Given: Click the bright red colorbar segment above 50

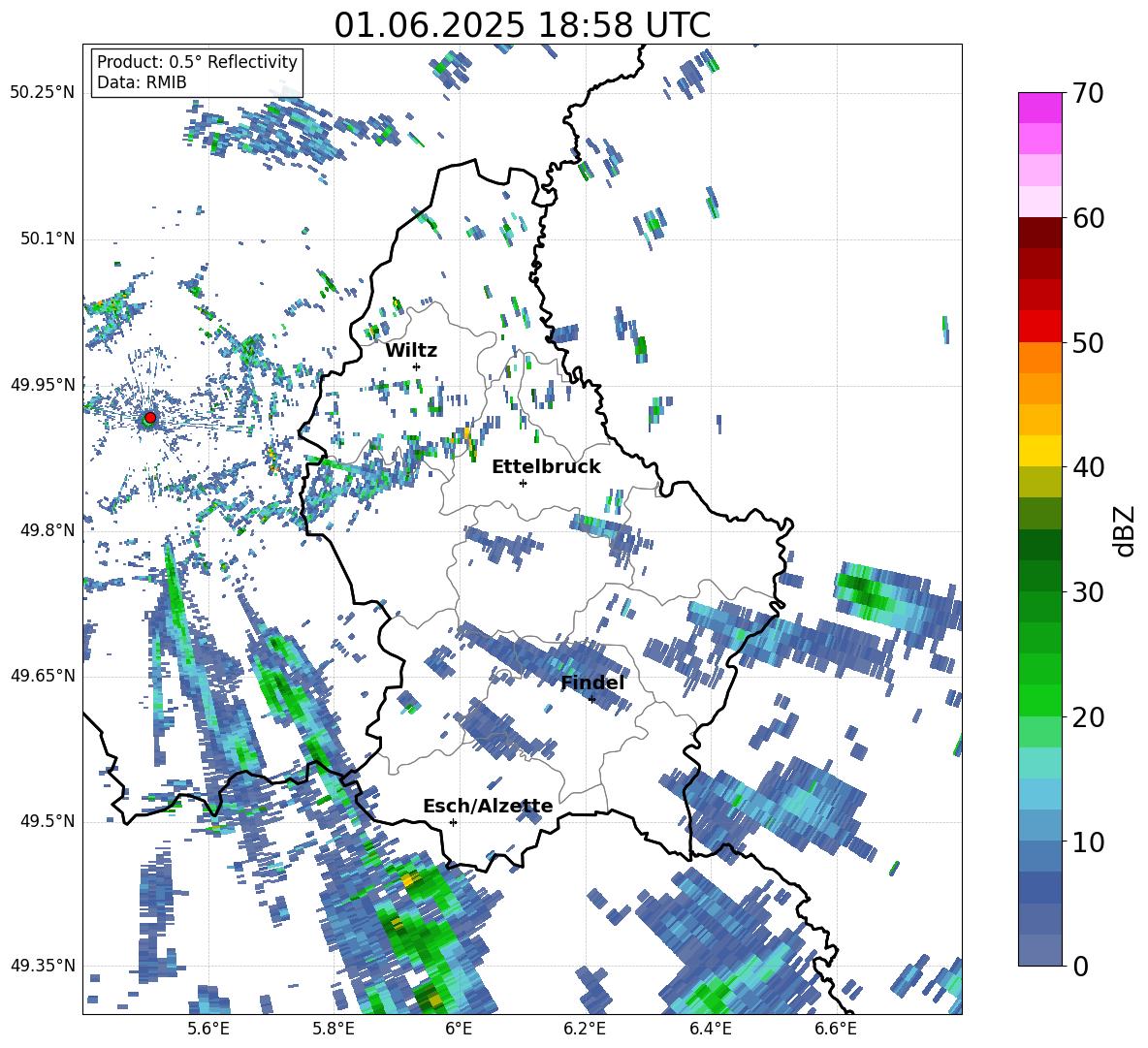Looking at the screenshot, I should (1039, 326).
